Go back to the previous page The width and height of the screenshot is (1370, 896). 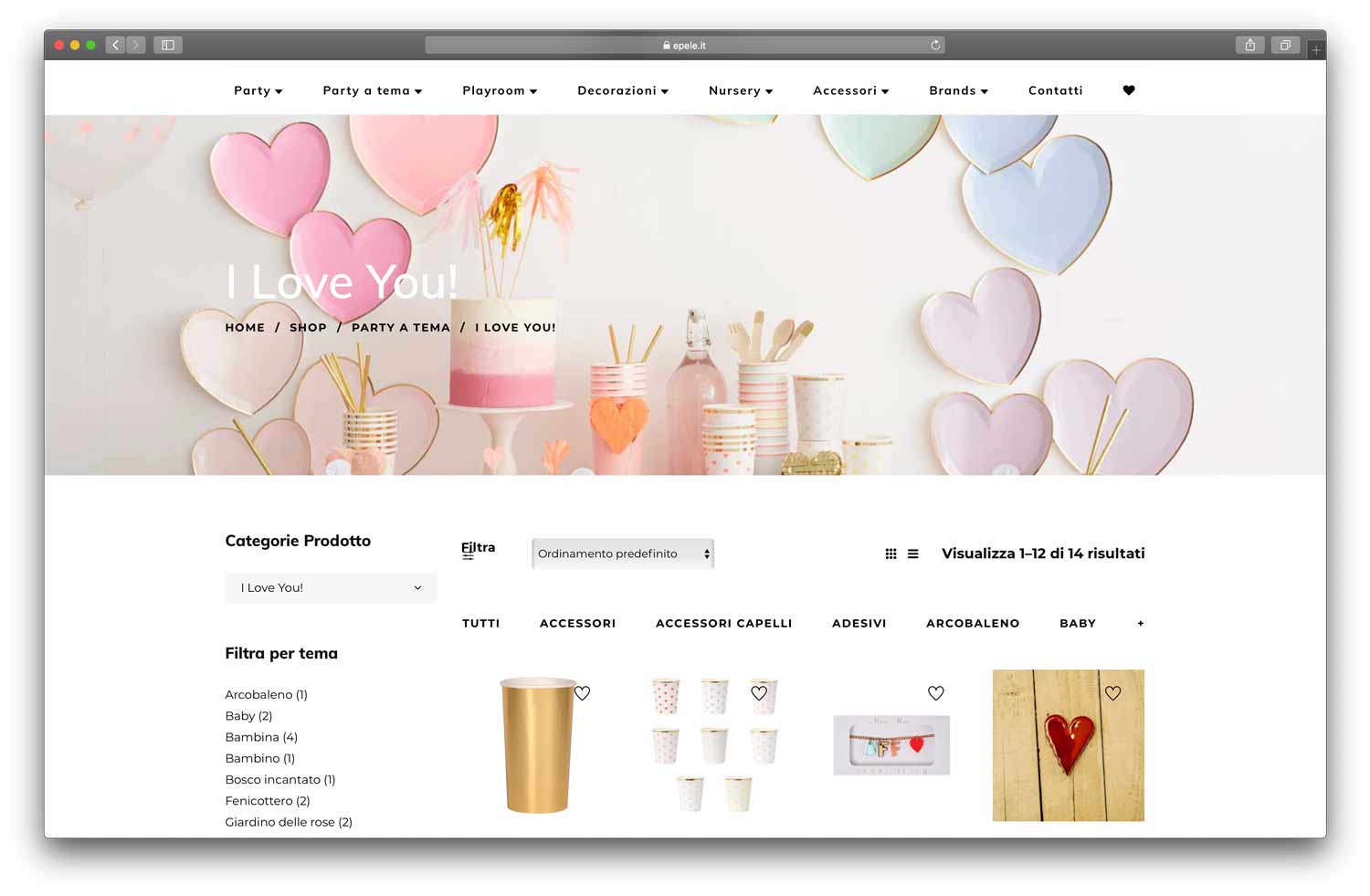pyautogui.click(x=115, y=45)
